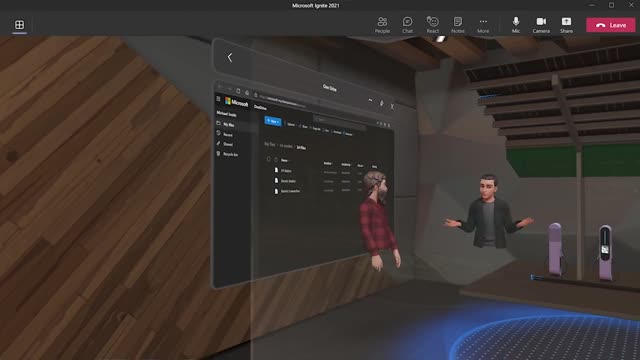This screenshot has width=640, height=360.
Task: Open the Share content tray
Action: coord(566,25)
